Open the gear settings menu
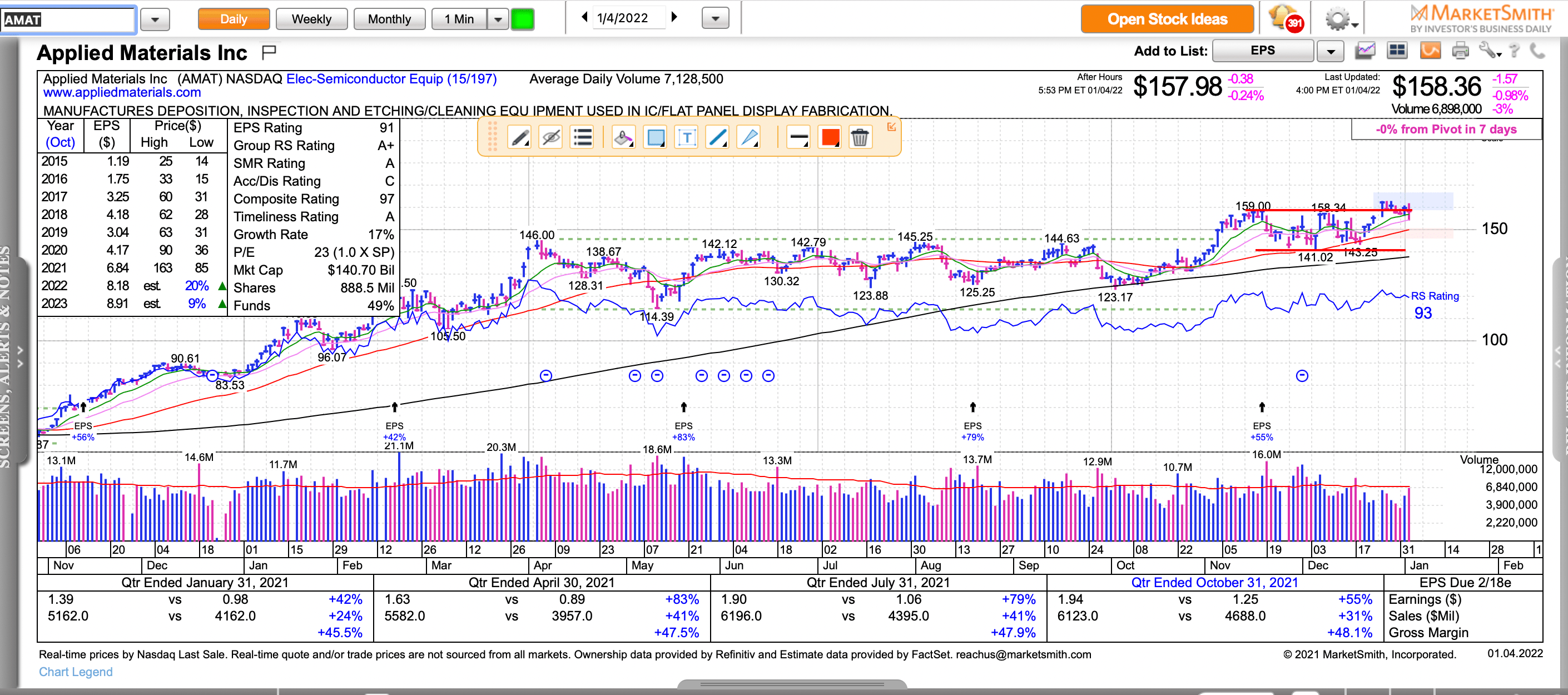Screen dimensions: 1568x695 1341,19
